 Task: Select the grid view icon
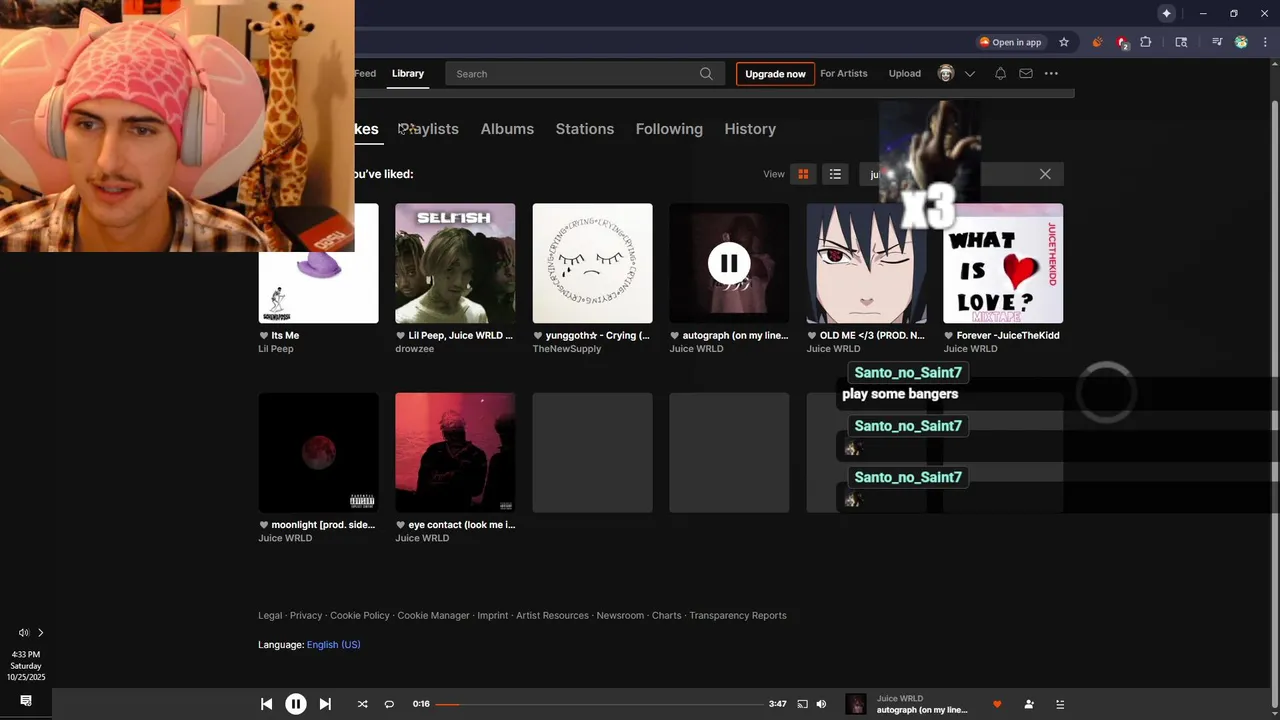pos(803,174)
